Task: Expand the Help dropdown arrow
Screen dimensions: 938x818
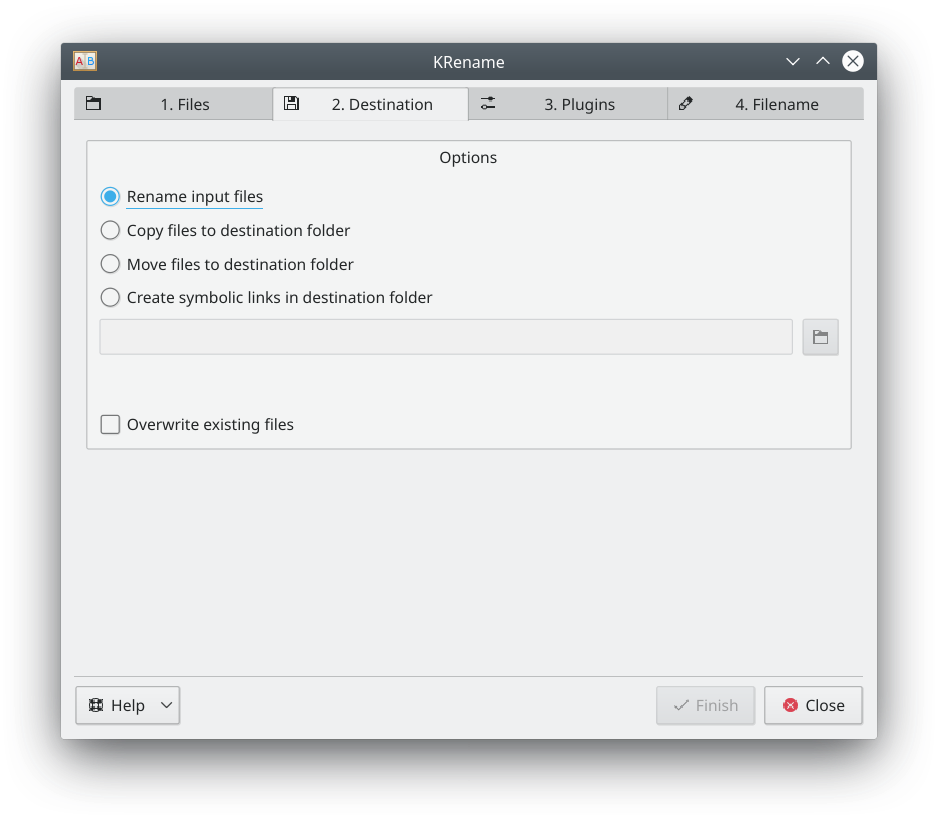Action: (x=167, y=705)
